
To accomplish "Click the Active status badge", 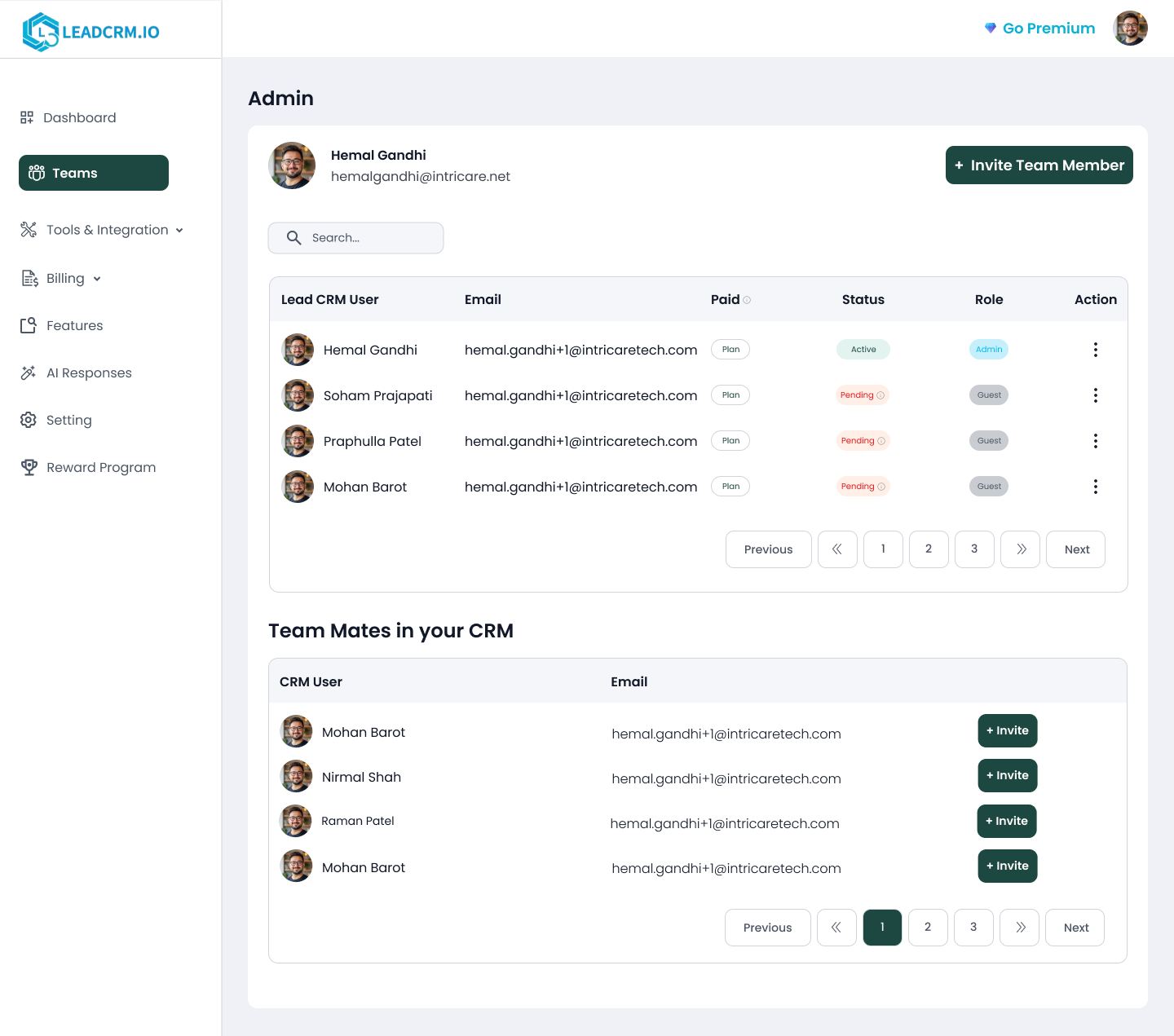I will tap(863, 350).
